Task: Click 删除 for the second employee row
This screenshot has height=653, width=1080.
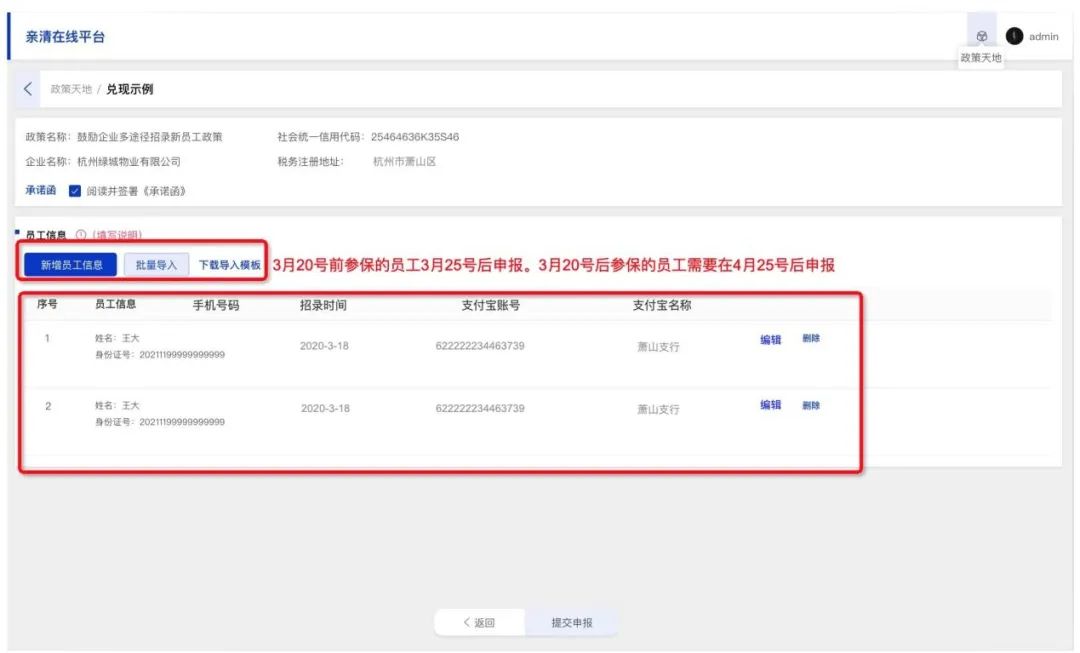Action: click(811, 405)
